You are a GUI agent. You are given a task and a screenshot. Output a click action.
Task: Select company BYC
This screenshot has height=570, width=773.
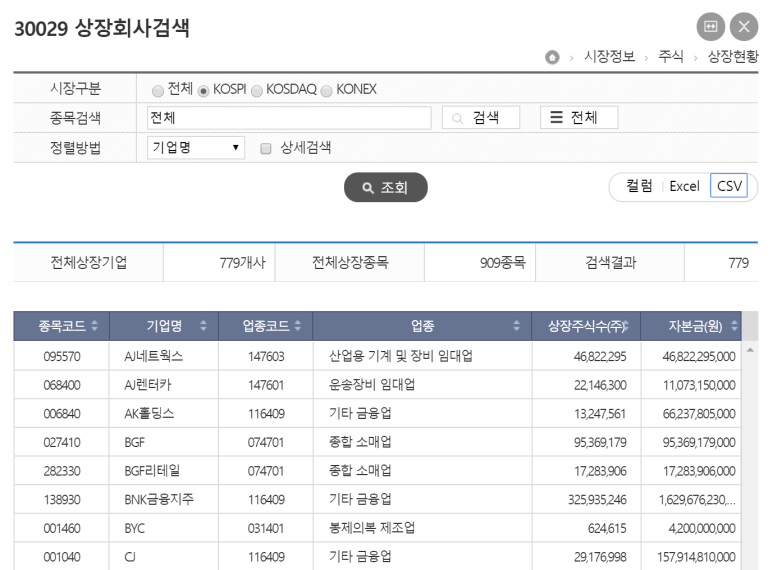(x=135, y=528)
